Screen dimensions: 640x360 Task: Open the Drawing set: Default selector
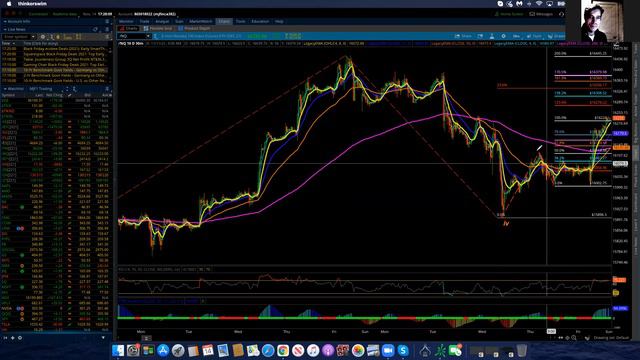(611, 338)
